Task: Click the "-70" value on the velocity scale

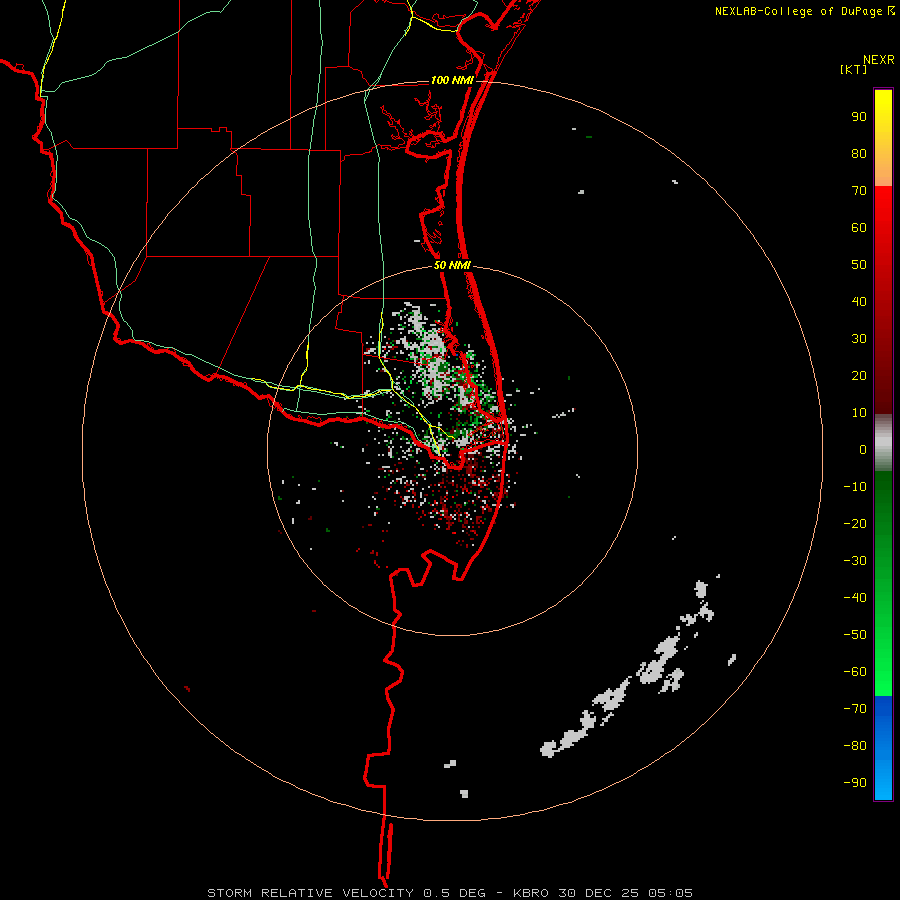Action: (855, 708)
